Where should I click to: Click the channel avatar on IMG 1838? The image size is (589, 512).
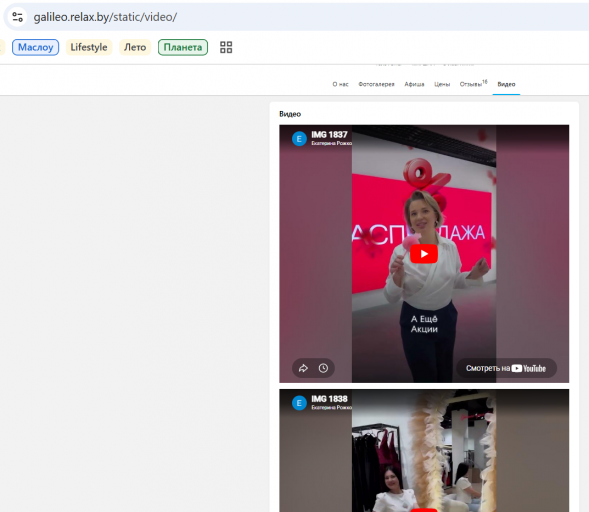click(299, 403)
